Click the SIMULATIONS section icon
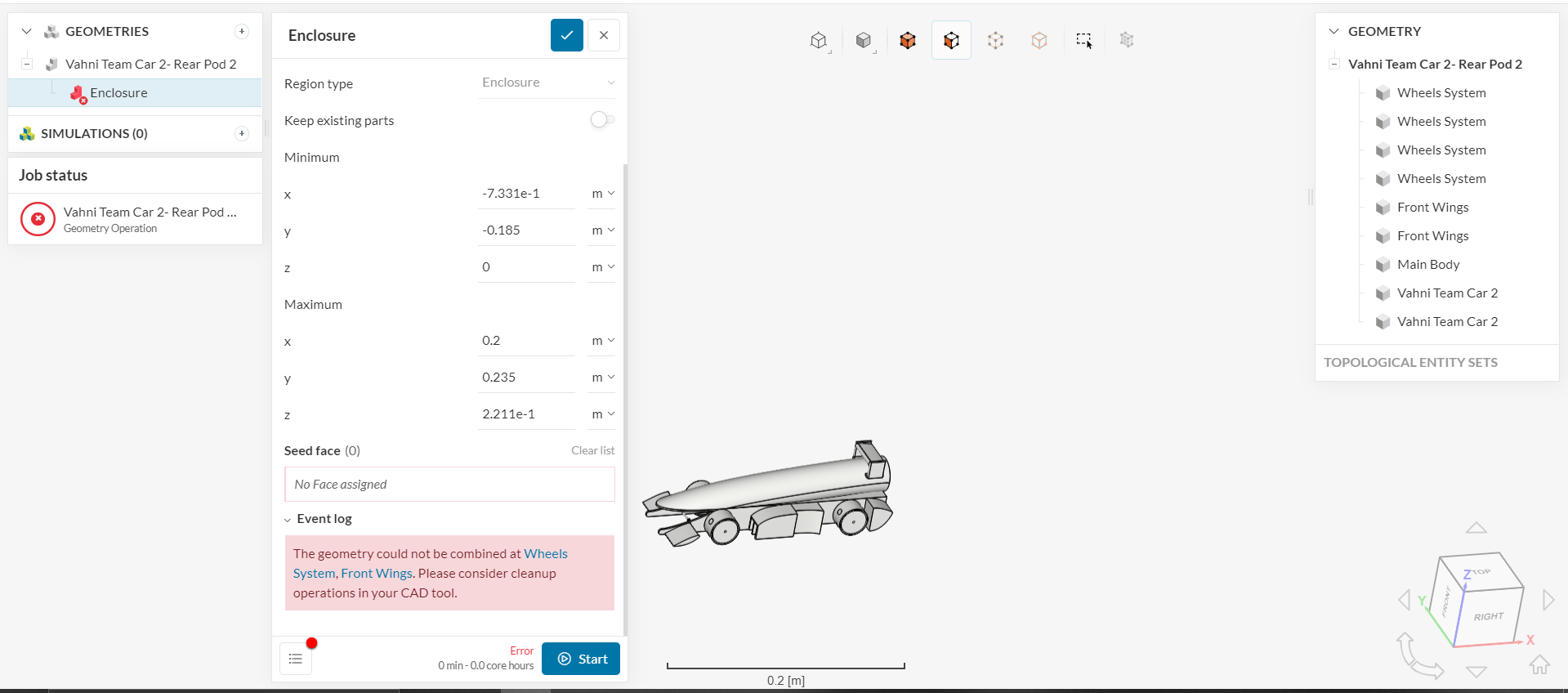 27,133
